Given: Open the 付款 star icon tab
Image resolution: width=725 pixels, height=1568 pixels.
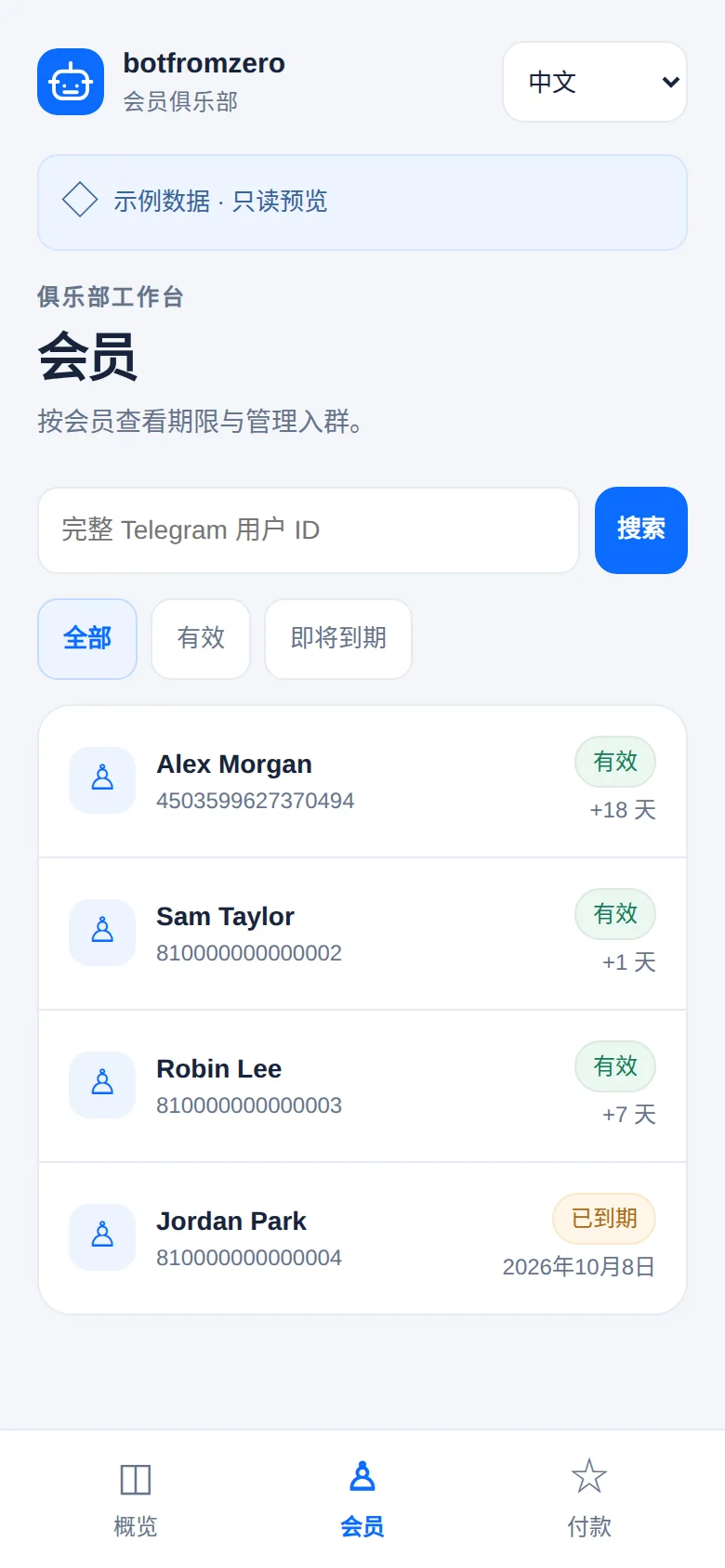Looking at the screenshot, I should tap(589, 1476).
